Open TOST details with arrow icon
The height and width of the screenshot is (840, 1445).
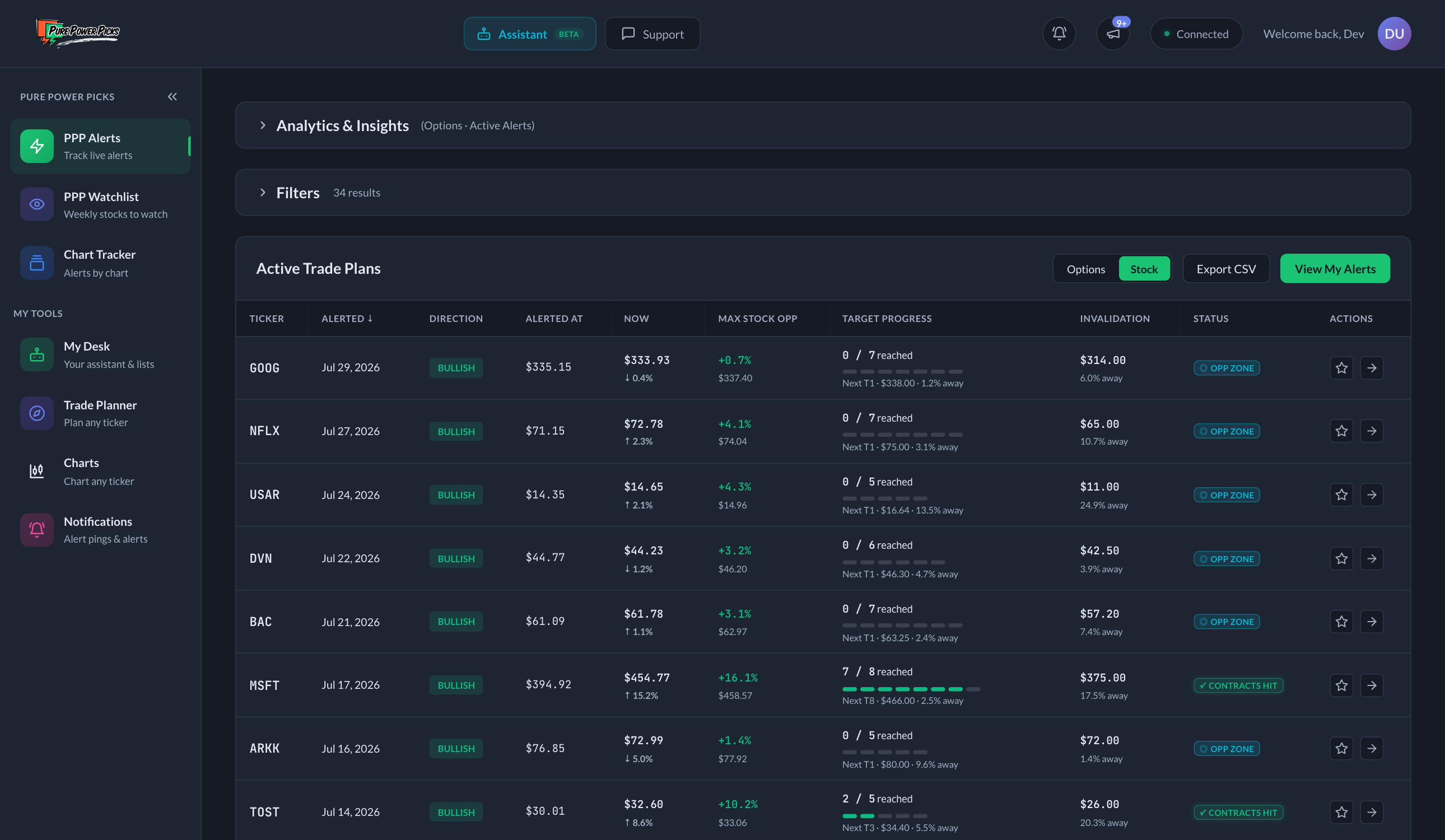point(1372,812)
